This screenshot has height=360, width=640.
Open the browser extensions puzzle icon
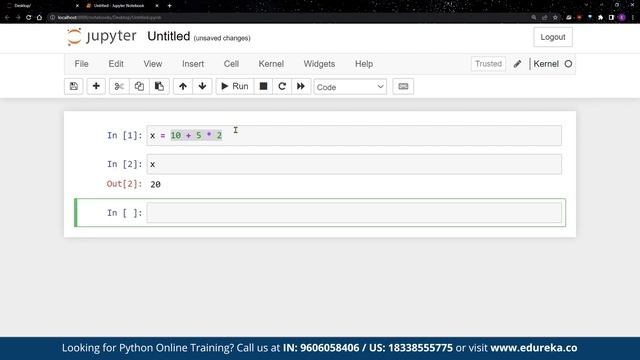pos(600,18)
